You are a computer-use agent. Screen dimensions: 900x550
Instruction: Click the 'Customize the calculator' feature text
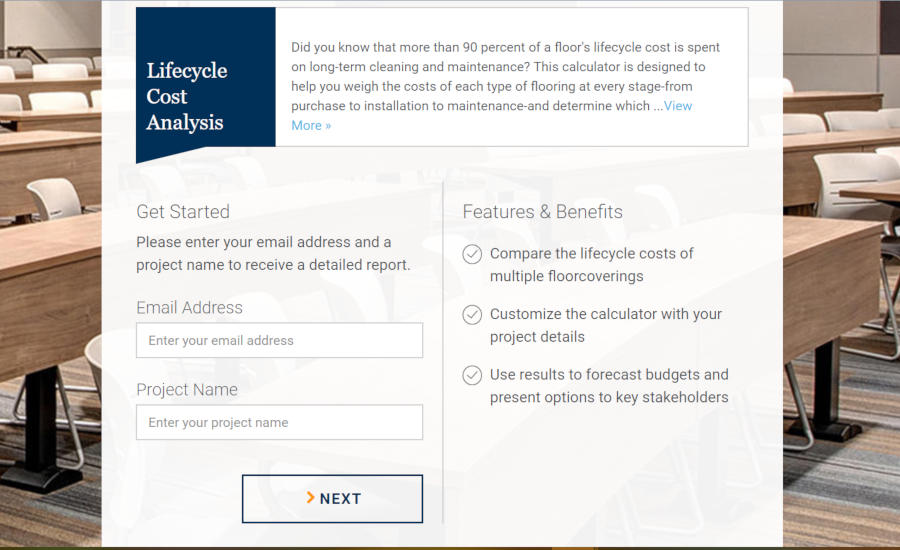coord(605,325)
